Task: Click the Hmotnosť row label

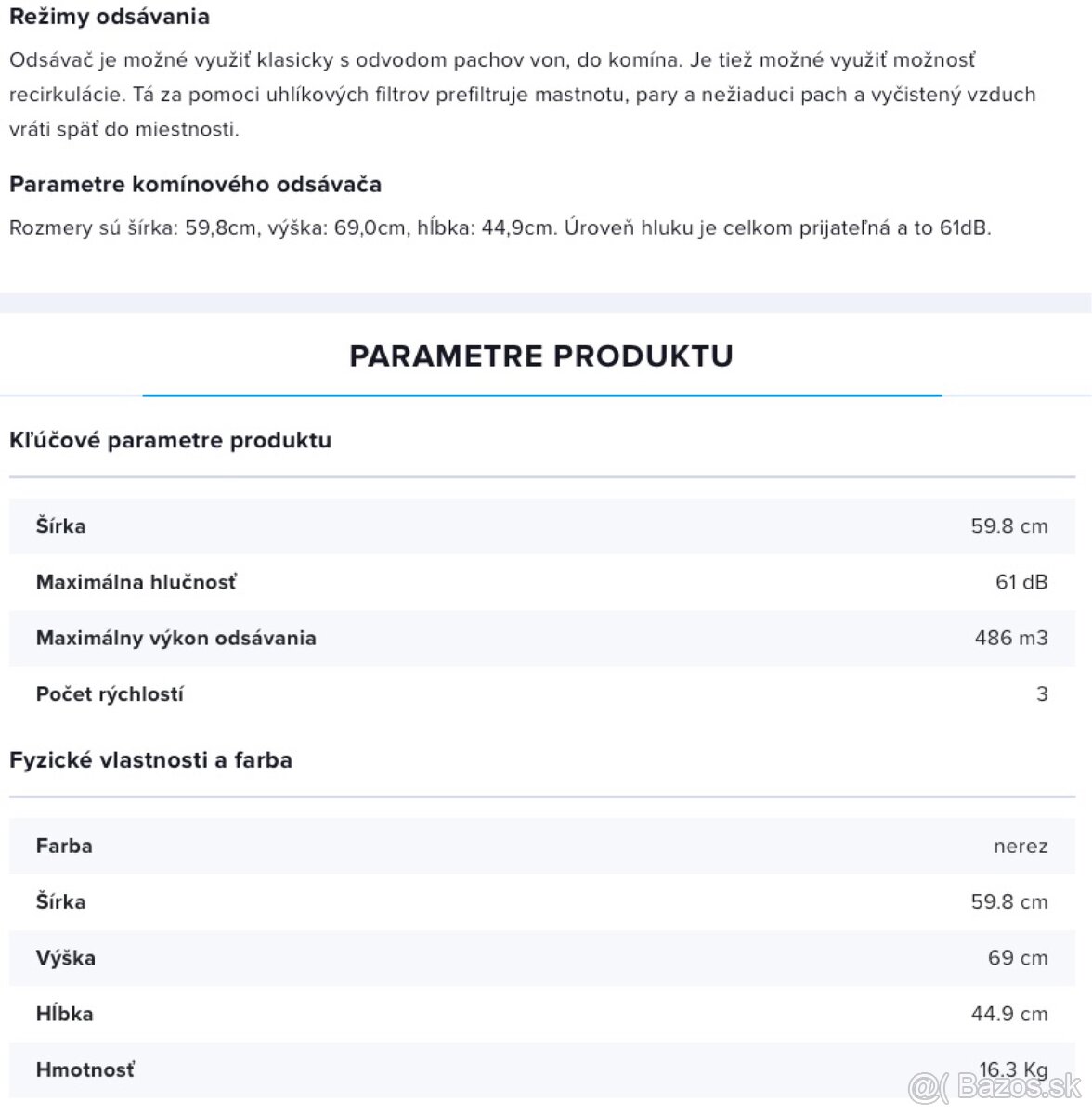Action: [84, 1069]
